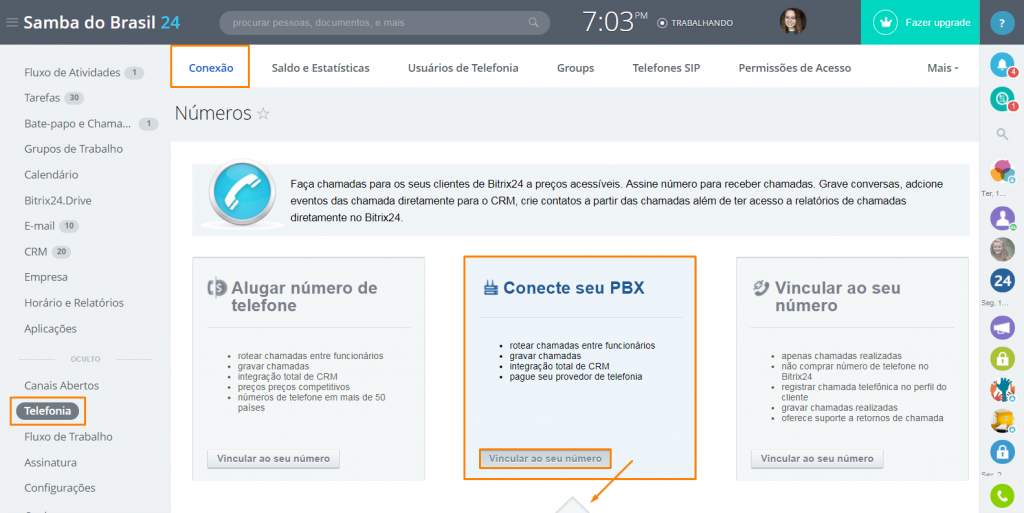This screenshot has height=513, width=1024.
Task: Click the crown icon on Fazer upgrade
Action: 886,22
